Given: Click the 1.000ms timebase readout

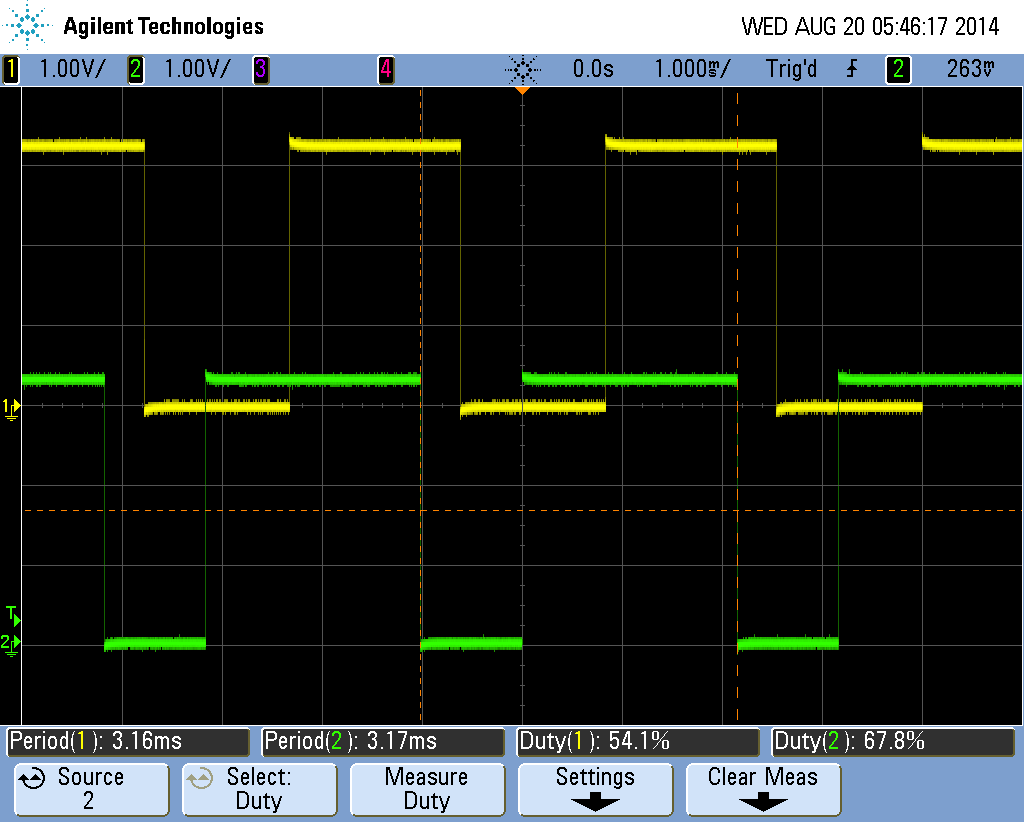Looking at the screenshot, I should (x=692, y=69).
